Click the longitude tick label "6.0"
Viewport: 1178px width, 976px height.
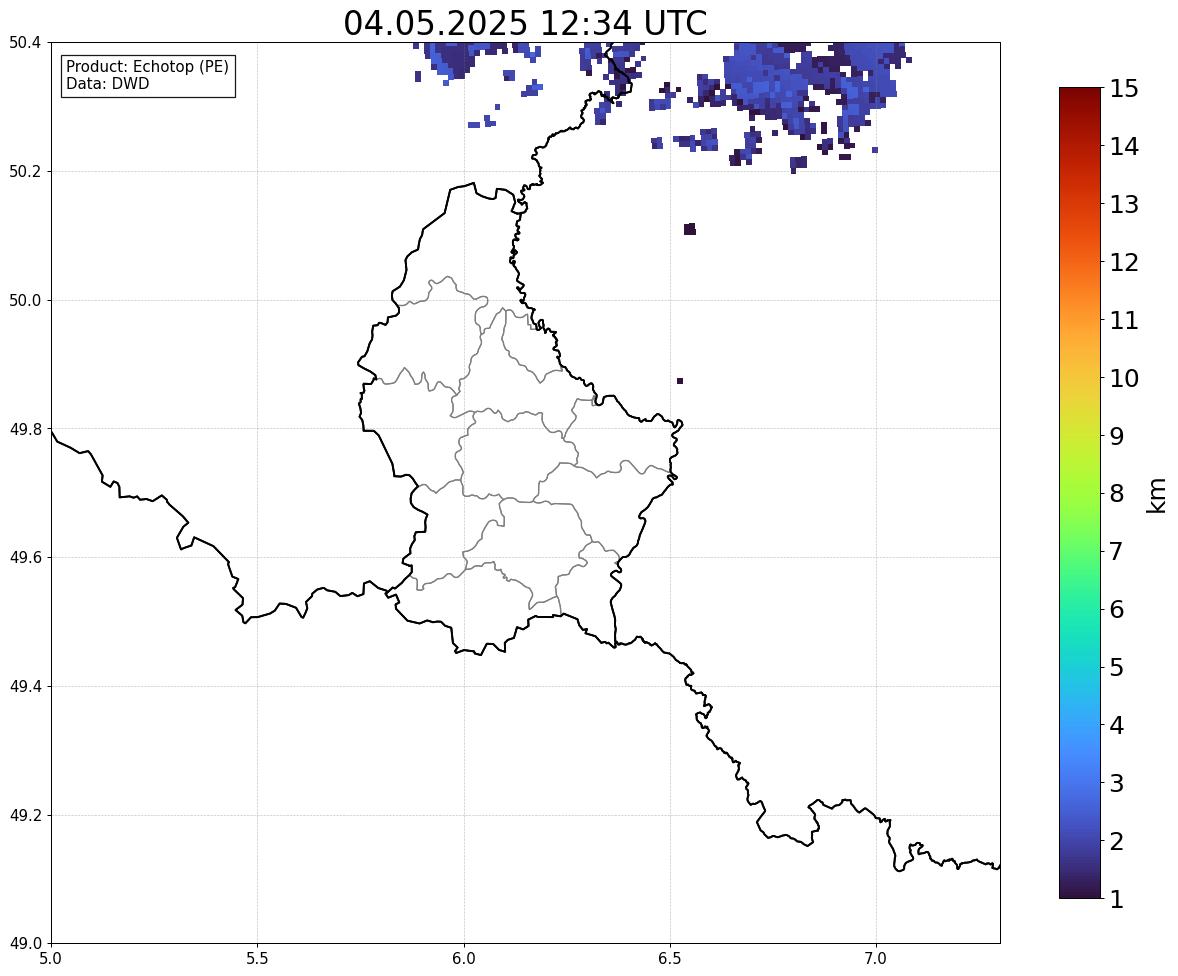coord(464,959)
